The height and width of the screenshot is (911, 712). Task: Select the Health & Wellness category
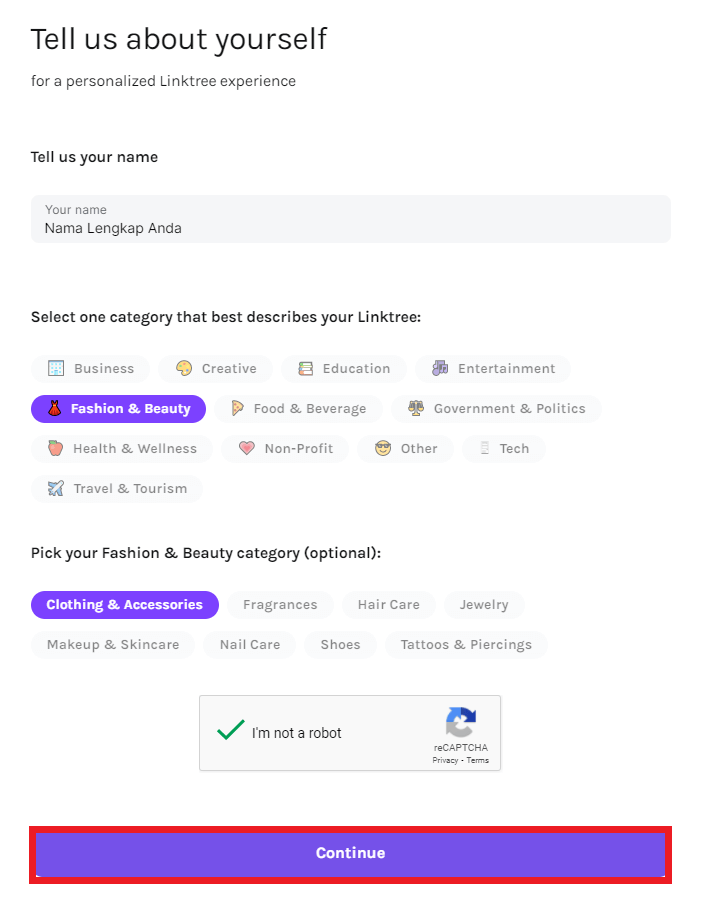pos(122,449)
